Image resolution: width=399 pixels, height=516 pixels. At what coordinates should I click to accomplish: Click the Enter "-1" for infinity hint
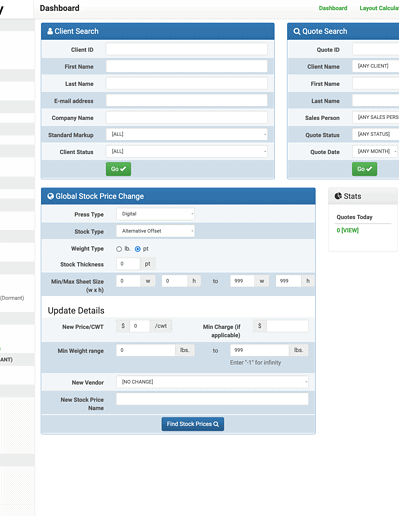coord(255,363)
